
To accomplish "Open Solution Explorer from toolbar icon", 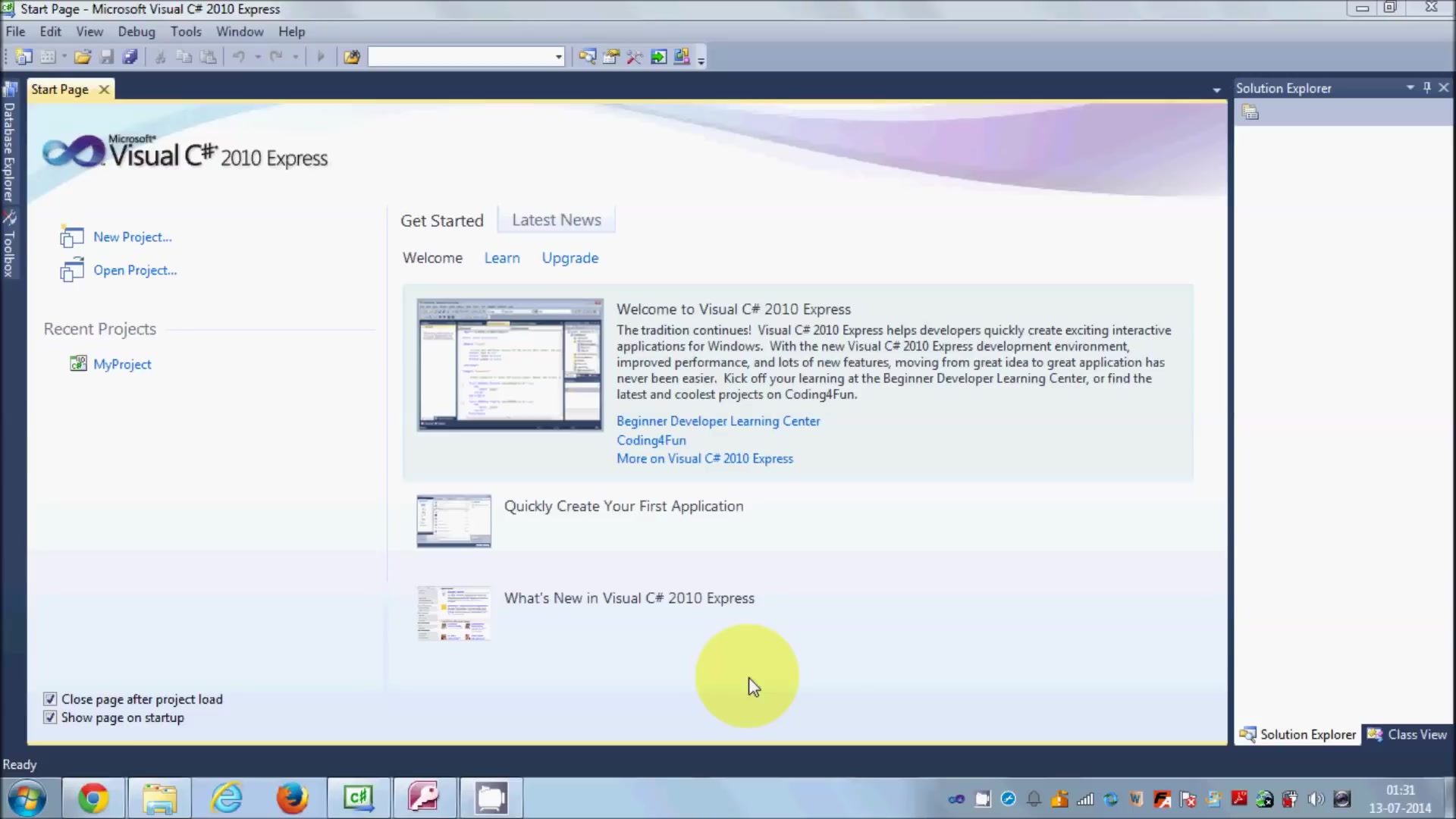I will 587,57.
